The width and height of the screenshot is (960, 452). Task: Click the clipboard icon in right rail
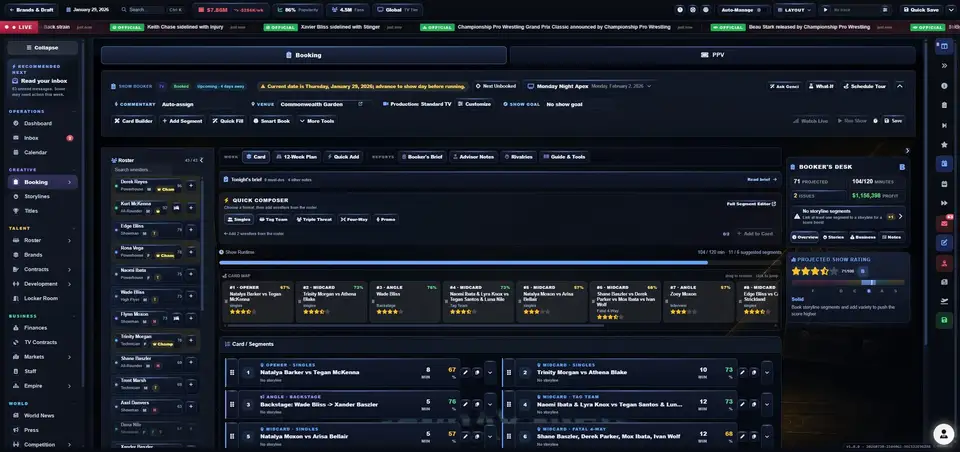[x=944, y=105]
